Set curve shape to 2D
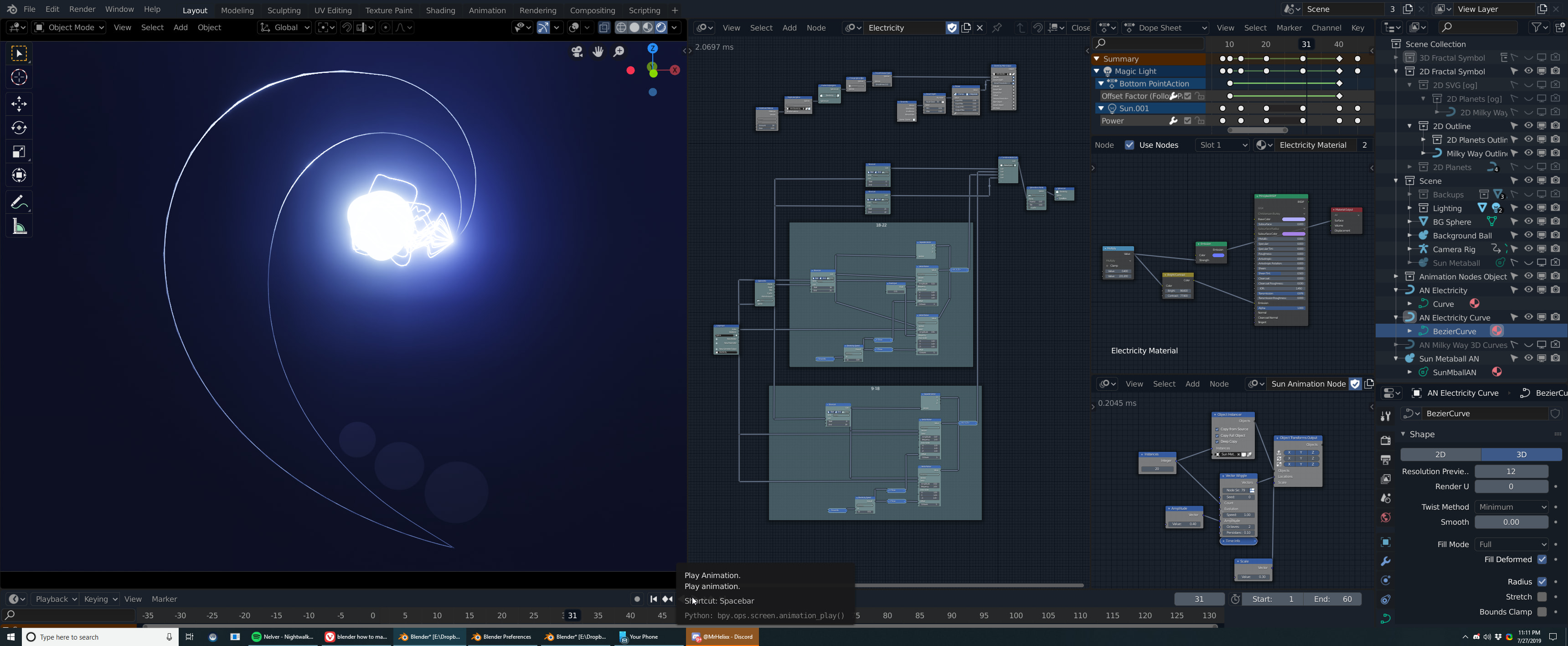The width and height of the screenshot is (1568, 646). coord(1440,454)
